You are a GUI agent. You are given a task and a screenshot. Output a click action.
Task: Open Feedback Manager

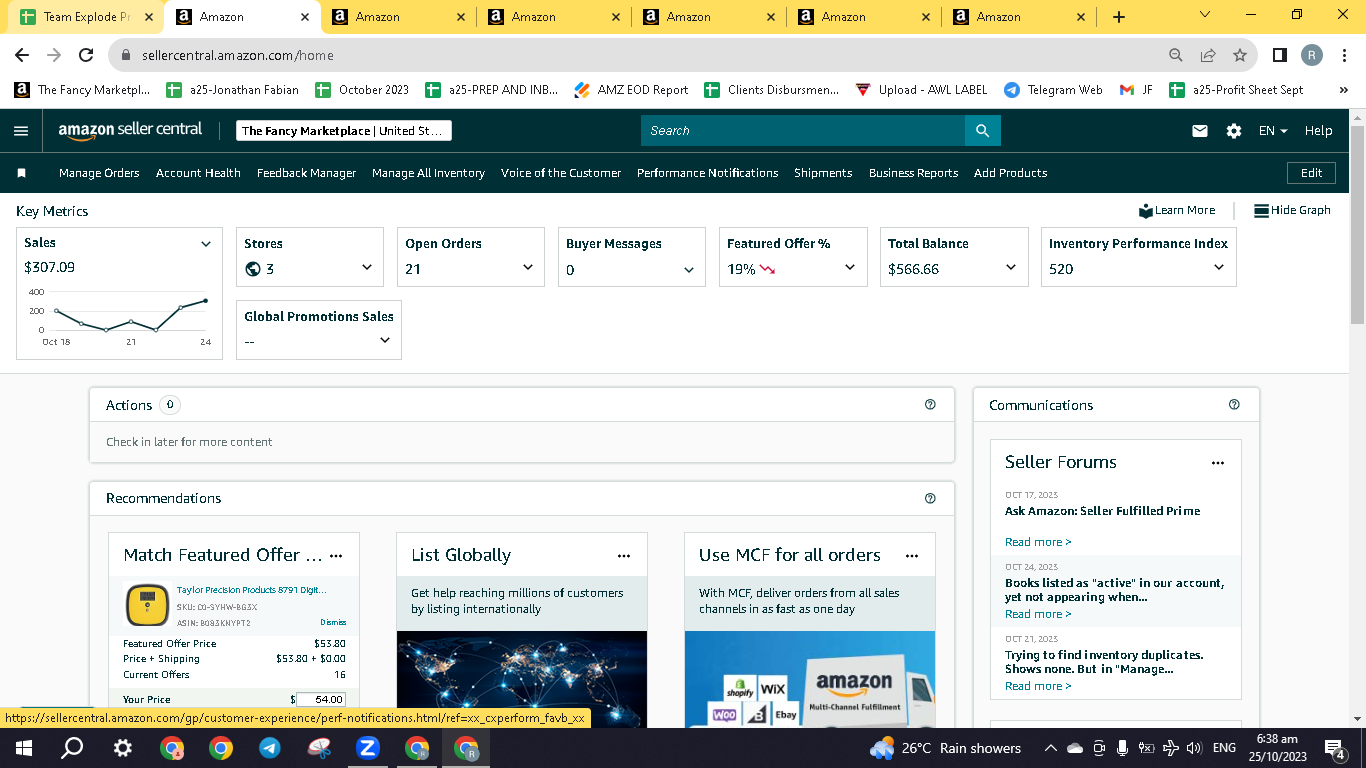click(306, 173)
